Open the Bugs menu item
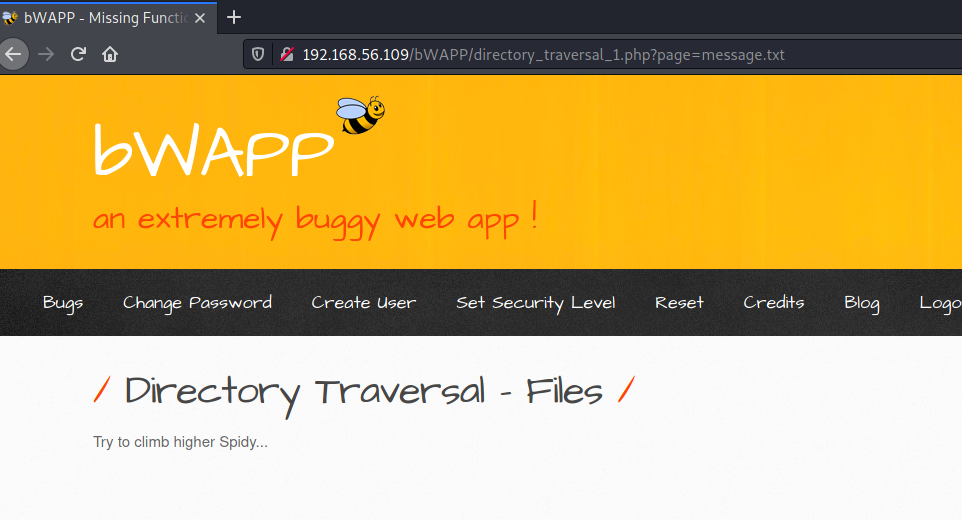962x520 pixels. pyautogui.click(x=63, y=303)
